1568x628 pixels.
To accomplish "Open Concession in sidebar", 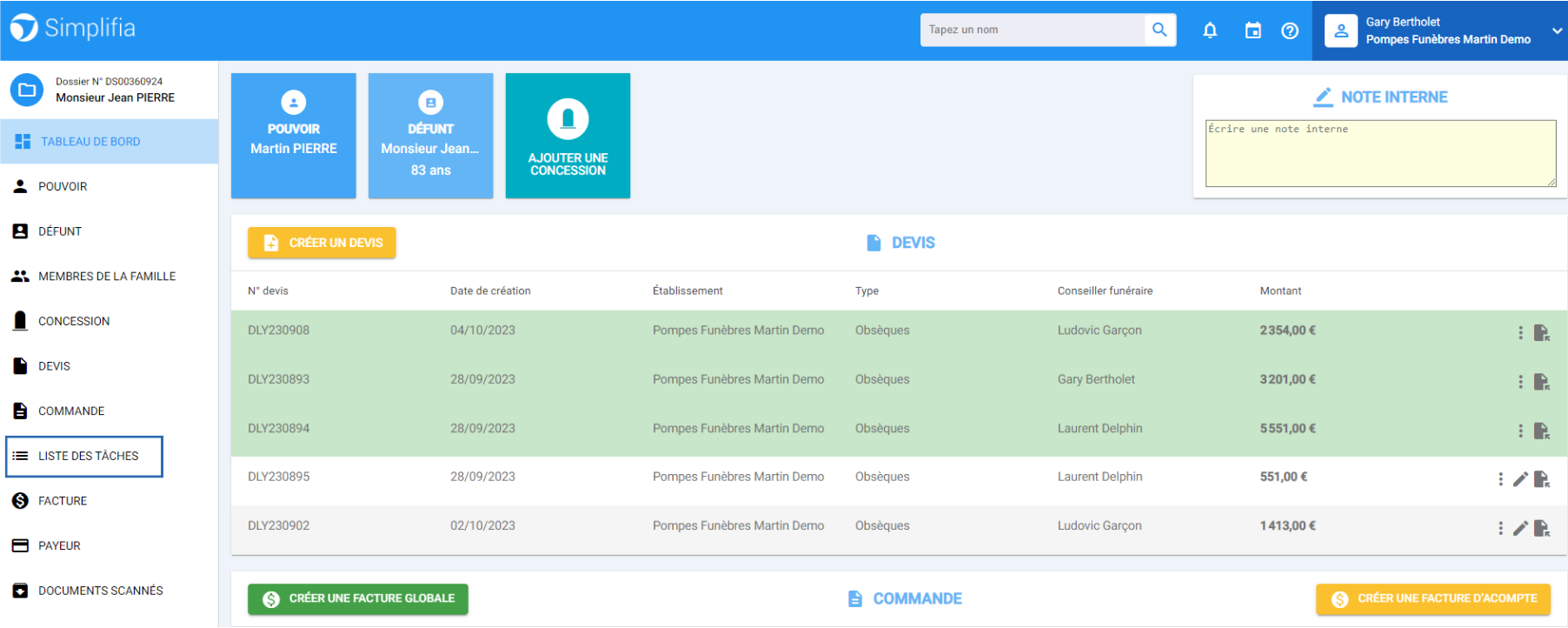I will [110, 321].
